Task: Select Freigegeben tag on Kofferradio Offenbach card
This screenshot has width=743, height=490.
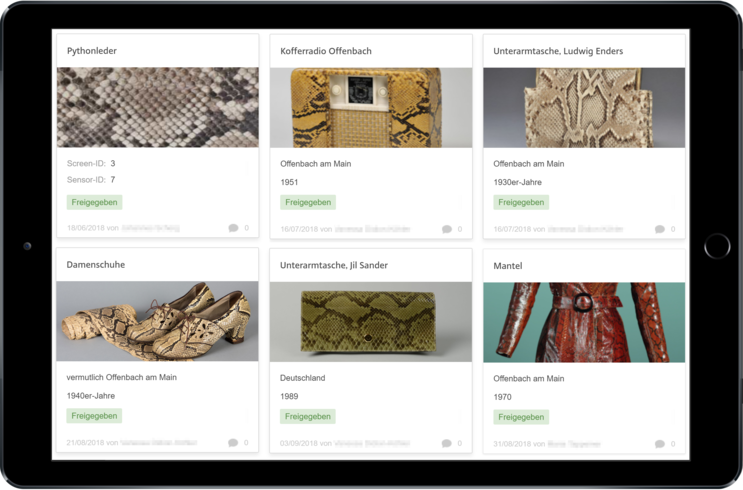Action: (x=307, y=202)
